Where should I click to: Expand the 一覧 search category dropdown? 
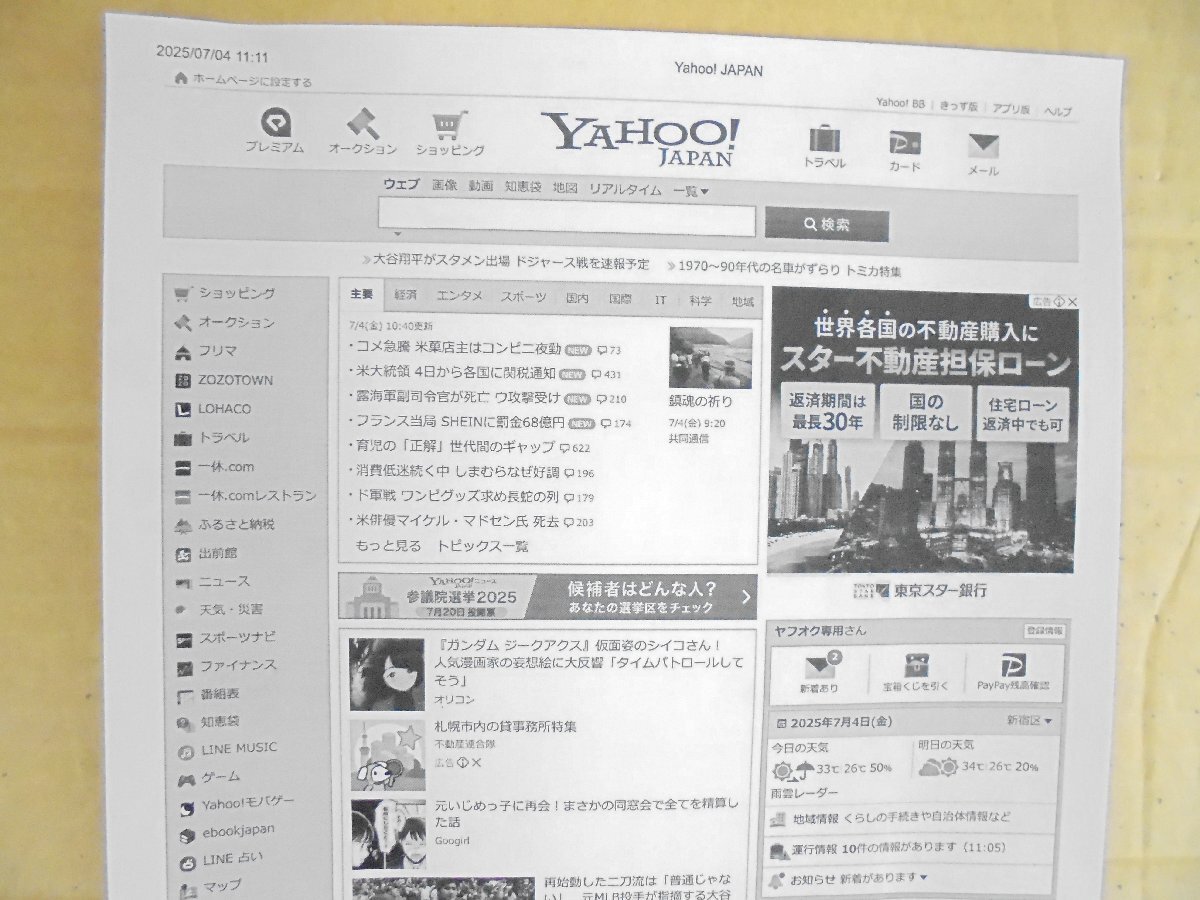691,190
